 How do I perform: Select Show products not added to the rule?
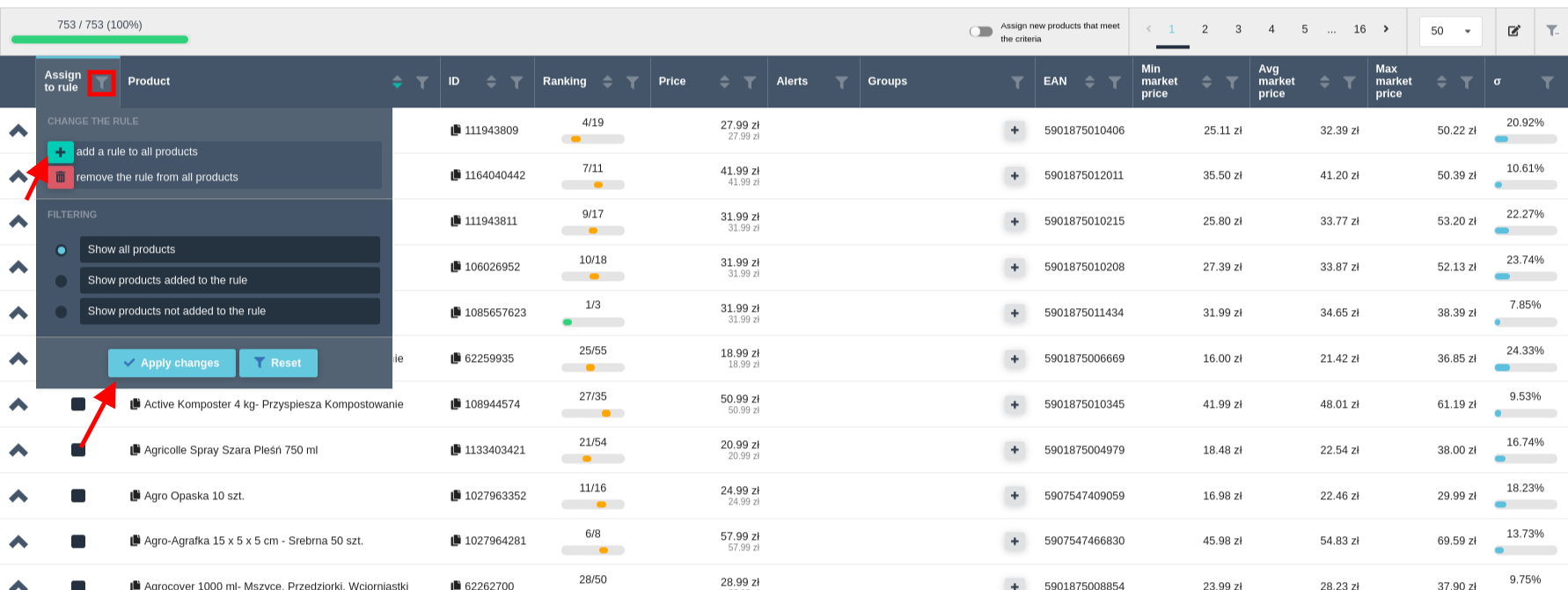[x=61, y=312]
